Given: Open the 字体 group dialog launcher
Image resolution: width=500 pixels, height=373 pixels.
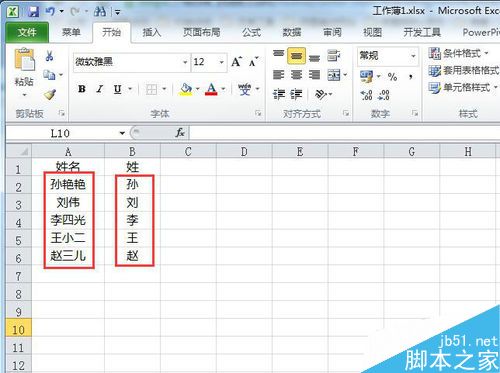Looking at the screenshot, I should 258,113.
